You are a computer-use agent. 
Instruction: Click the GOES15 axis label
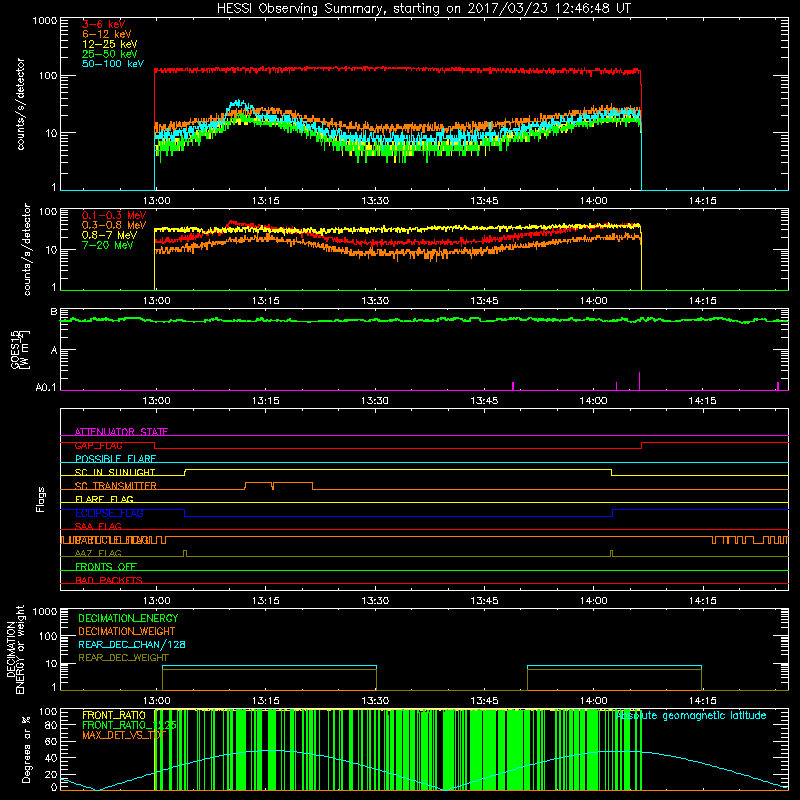point(20,349)
